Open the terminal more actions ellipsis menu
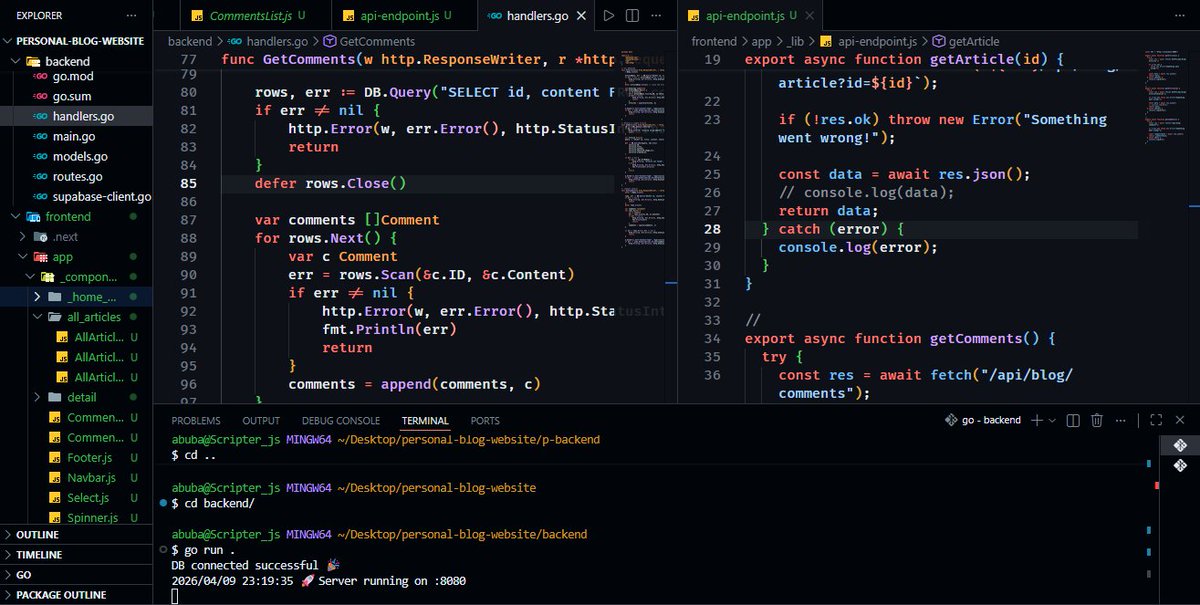 pyautogui.click(x=1120, y=420)
